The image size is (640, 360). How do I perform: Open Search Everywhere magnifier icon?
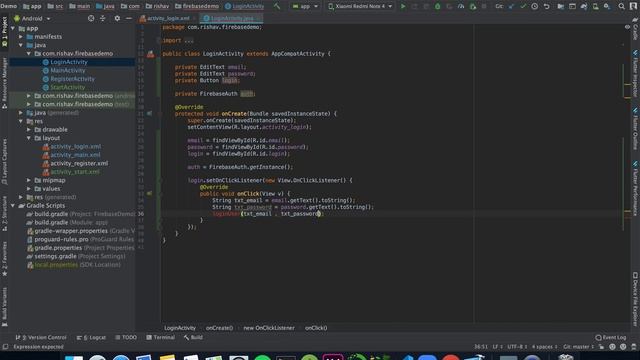pos(621,6)
